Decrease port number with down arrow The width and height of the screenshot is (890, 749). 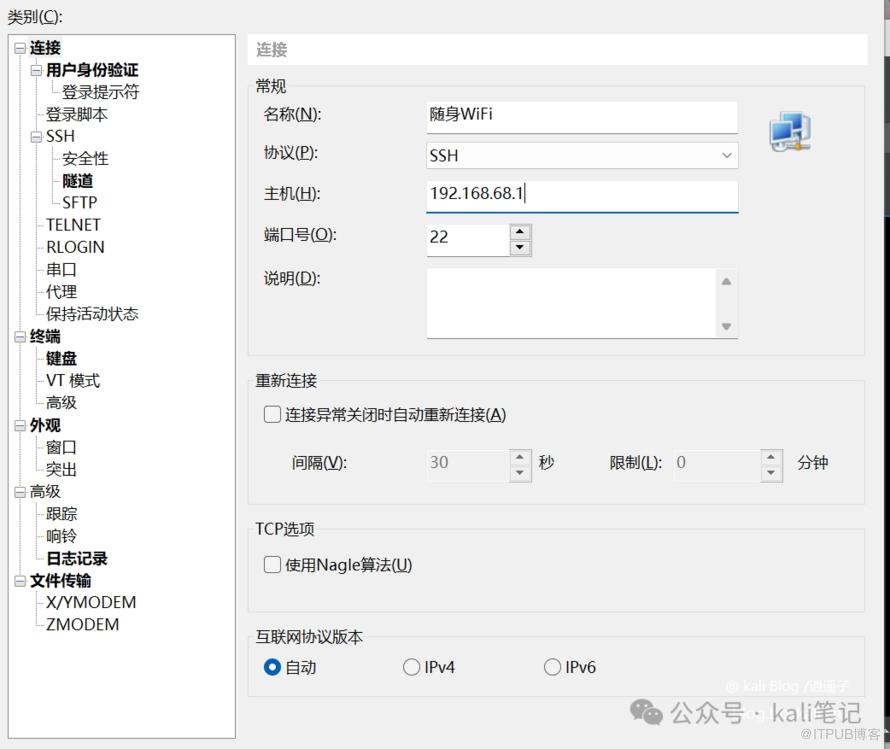tap(519, 247)
